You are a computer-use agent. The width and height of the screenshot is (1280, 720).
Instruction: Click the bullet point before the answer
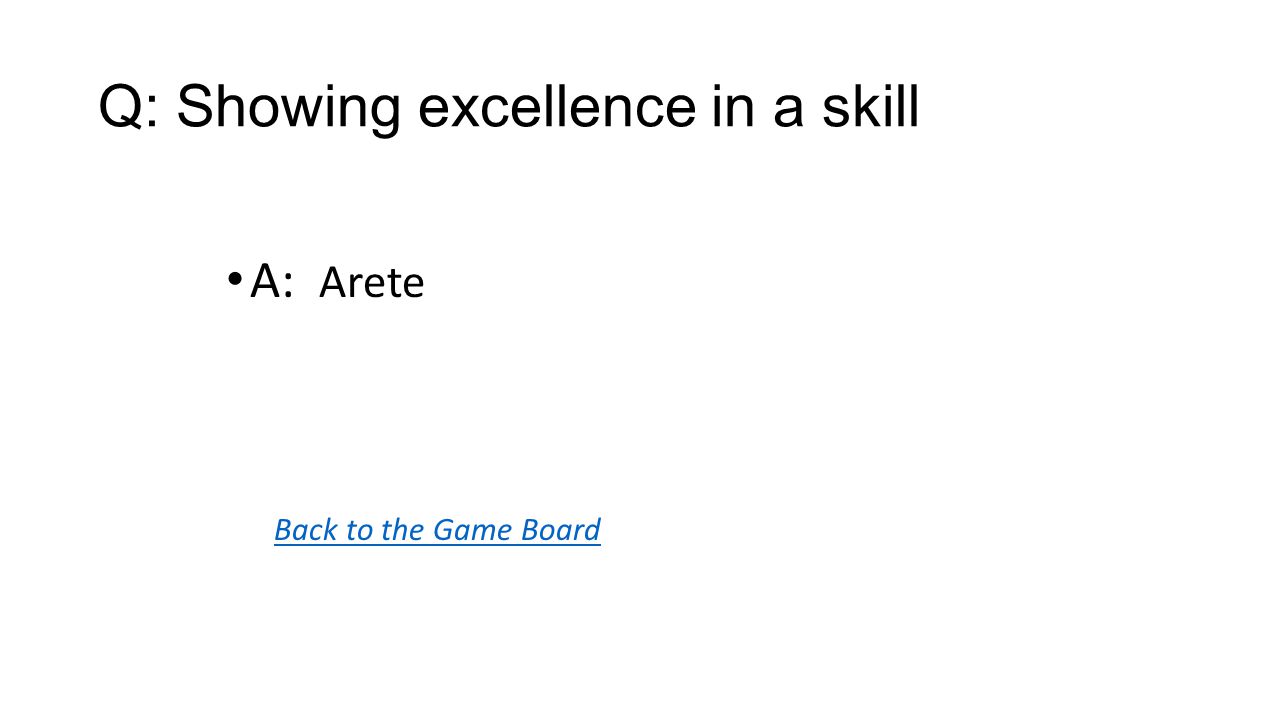234,278
